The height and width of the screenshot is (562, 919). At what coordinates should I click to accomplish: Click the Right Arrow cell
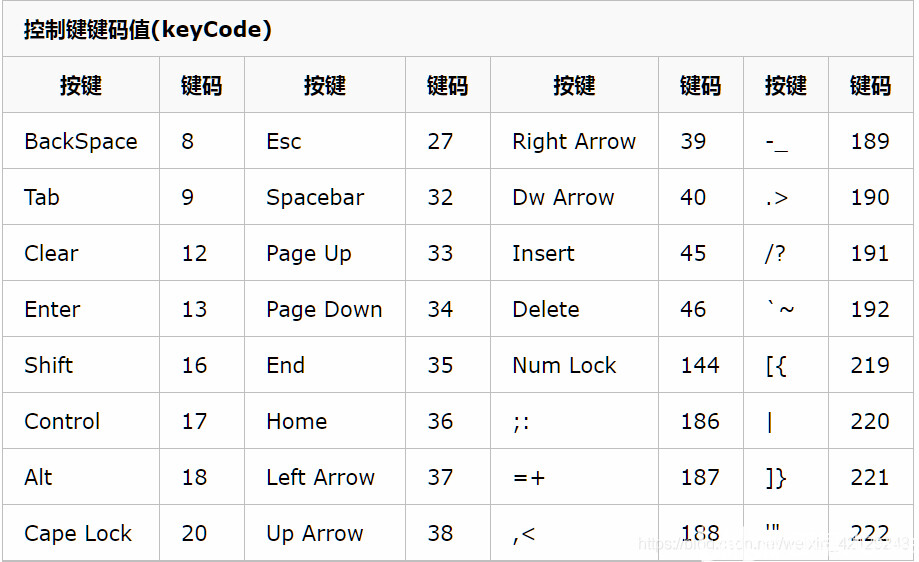[574, 141]
